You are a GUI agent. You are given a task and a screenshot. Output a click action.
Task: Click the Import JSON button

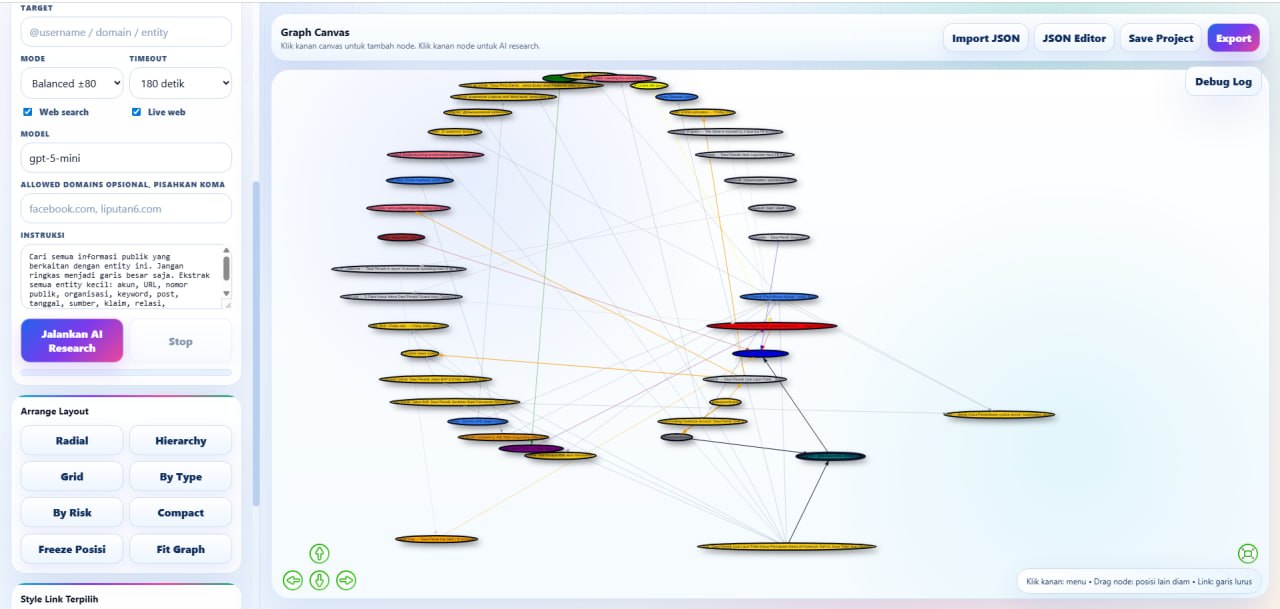[x=986, y=38]
